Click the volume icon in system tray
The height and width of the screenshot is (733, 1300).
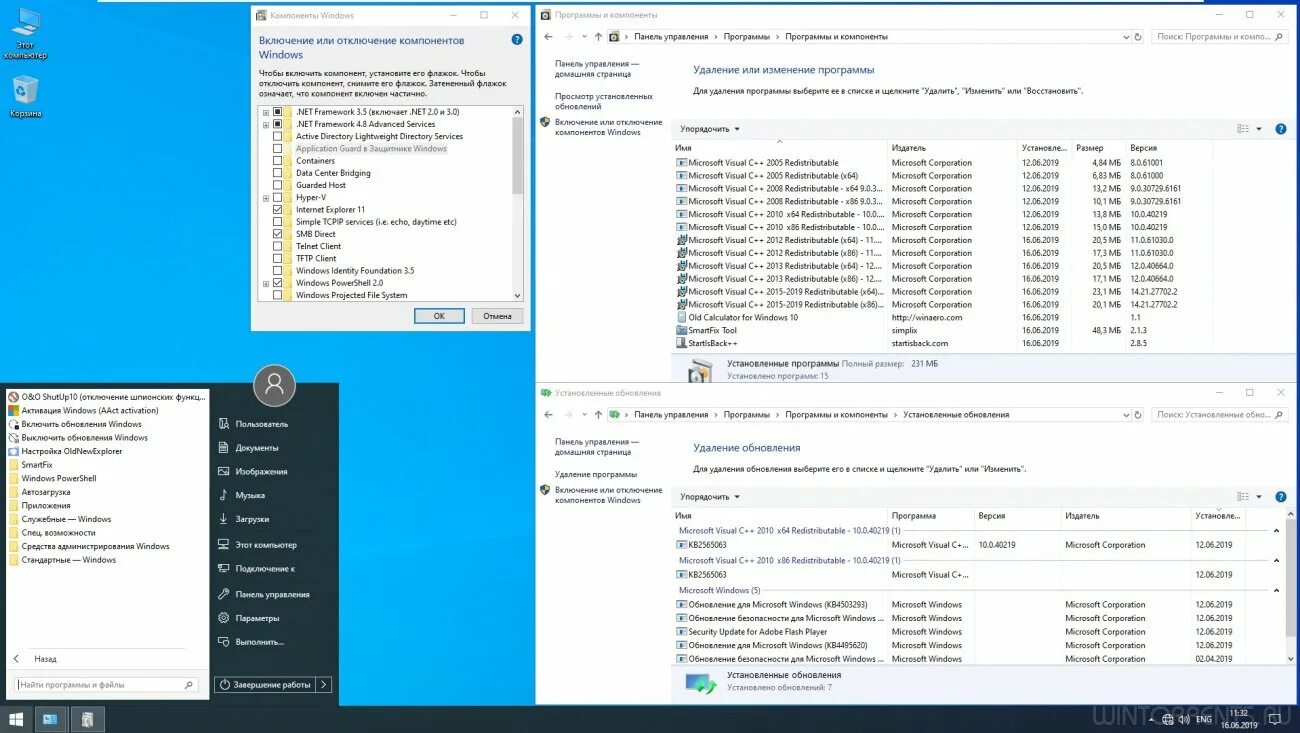pyautogui.click(x=1183, y=719)
